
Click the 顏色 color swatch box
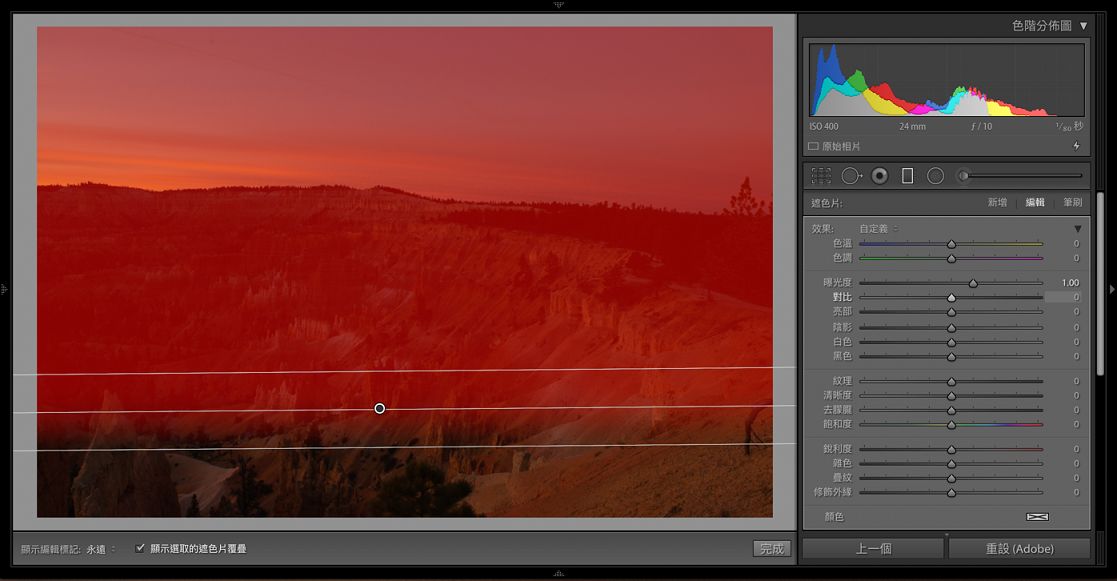click(1037, 517)
